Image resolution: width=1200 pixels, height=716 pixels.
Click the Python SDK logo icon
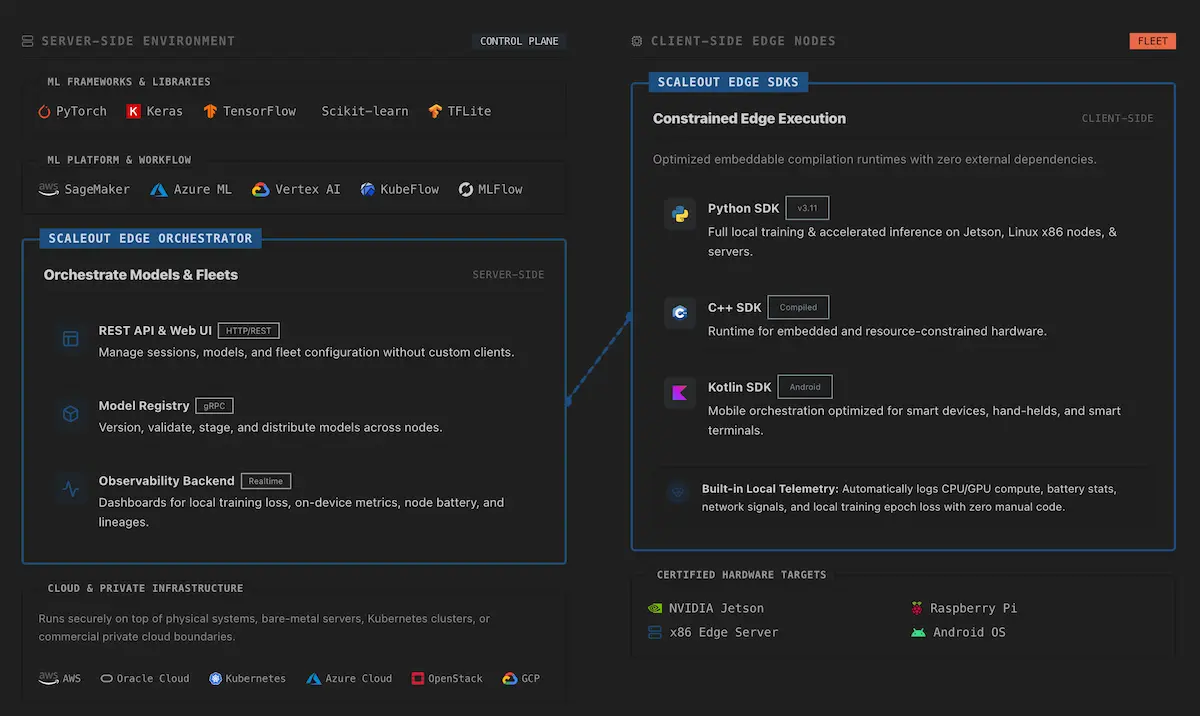[x=680, y=214]
